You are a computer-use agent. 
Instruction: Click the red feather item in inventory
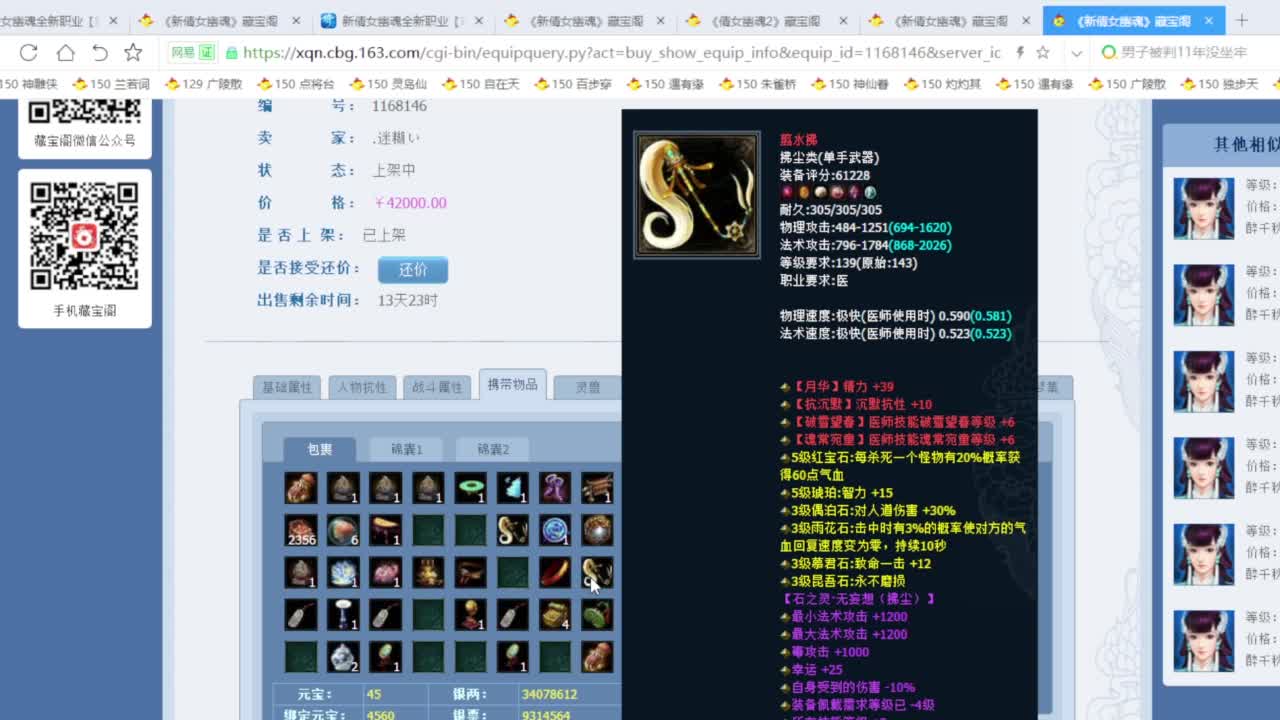point(555,572)
